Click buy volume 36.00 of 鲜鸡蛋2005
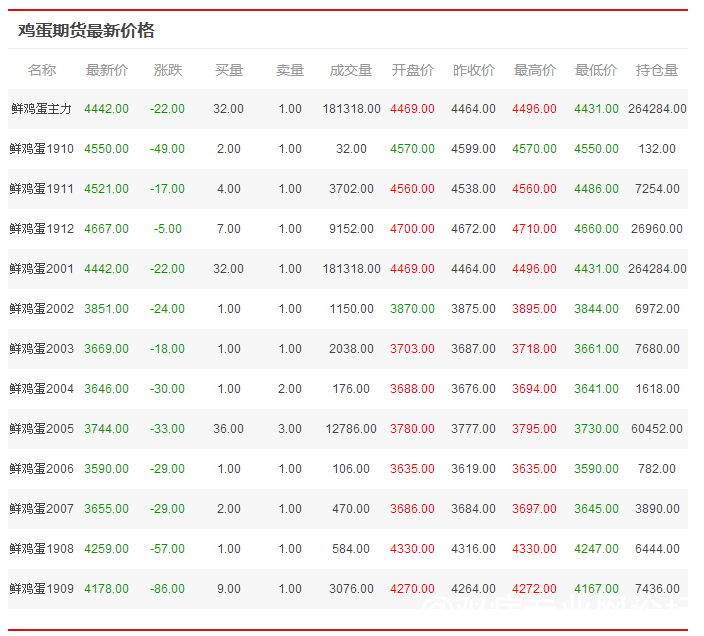The image size is (704, 636). [229, 428]
